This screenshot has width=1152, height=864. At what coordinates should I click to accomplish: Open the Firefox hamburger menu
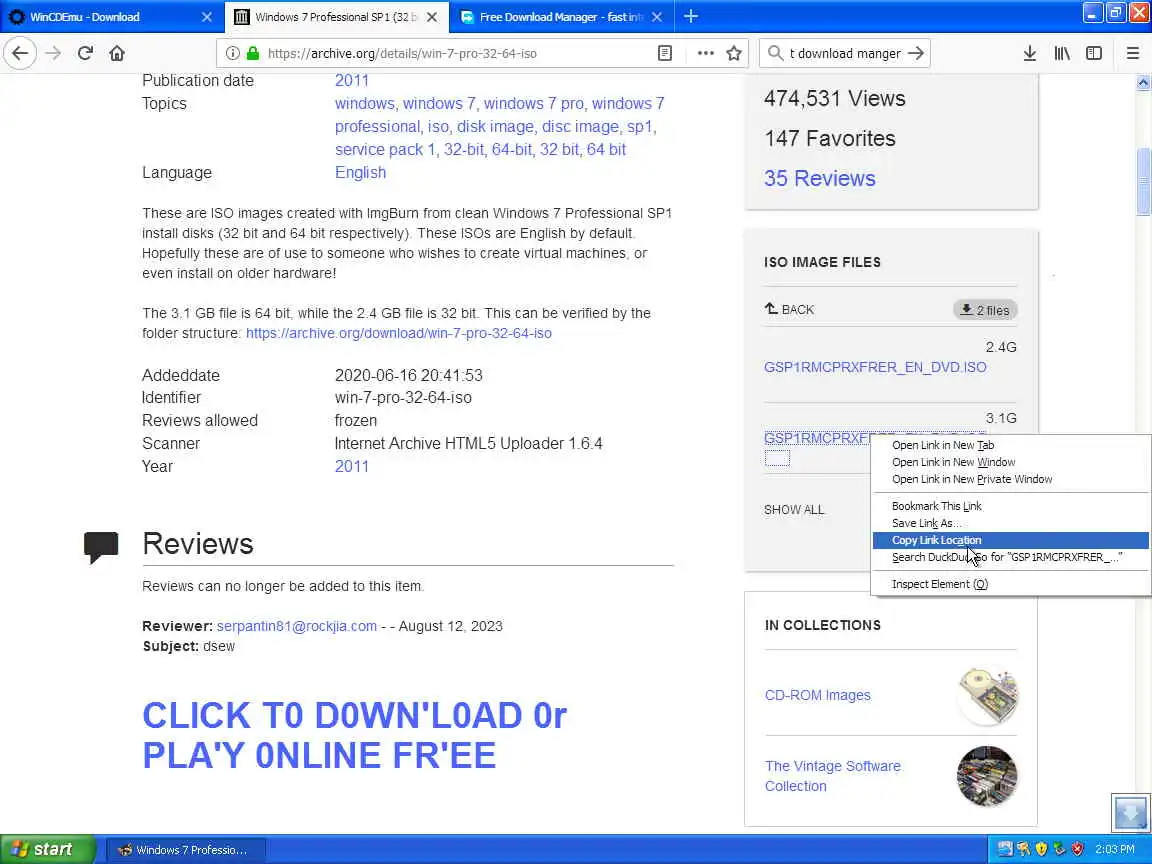(x=1132, y=53)
